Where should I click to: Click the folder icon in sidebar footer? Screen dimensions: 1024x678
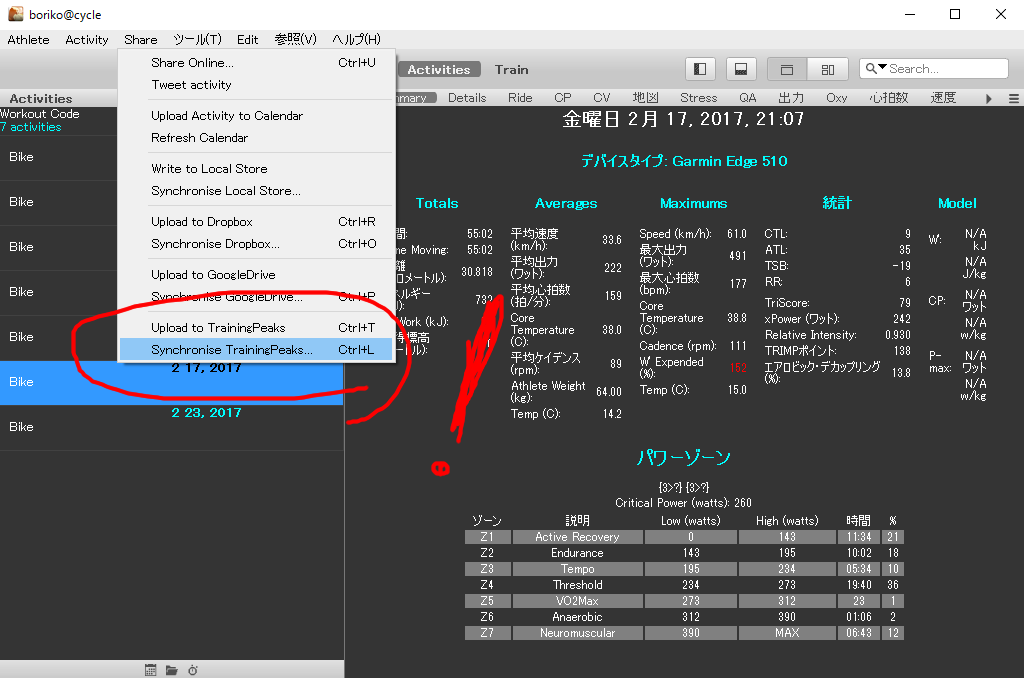[x=171, y=669]
